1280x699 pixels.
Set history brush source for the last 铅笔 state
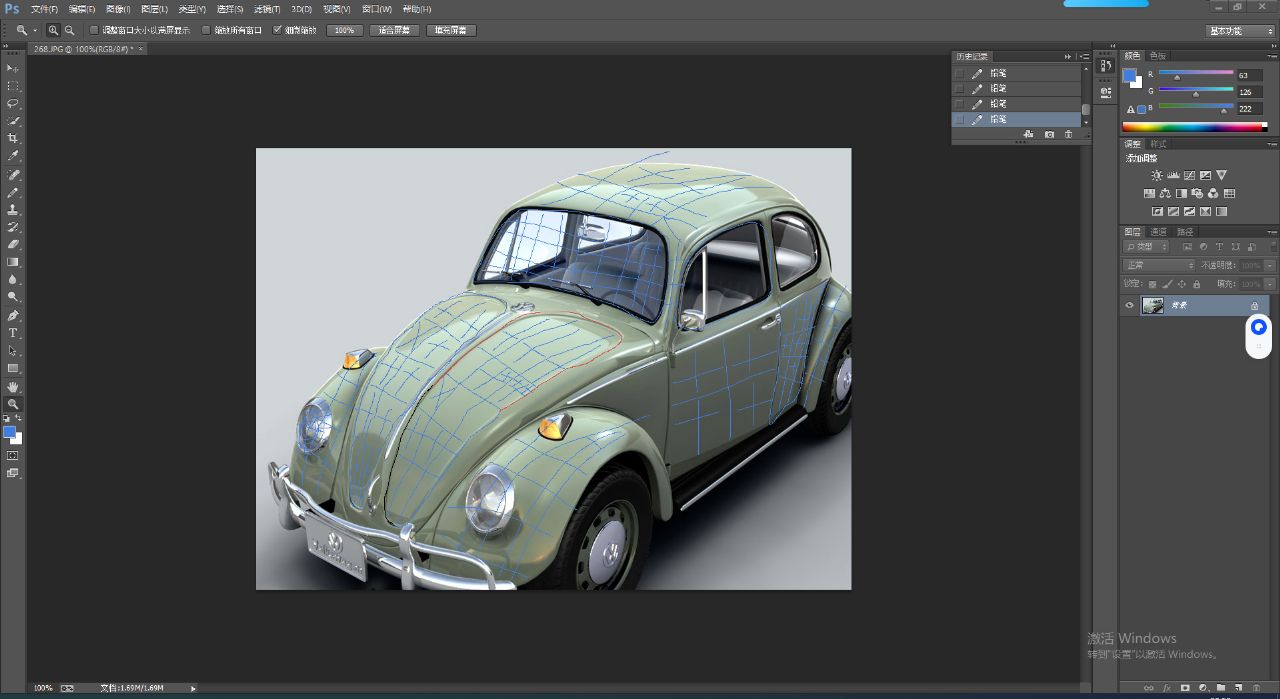(960, 119)
